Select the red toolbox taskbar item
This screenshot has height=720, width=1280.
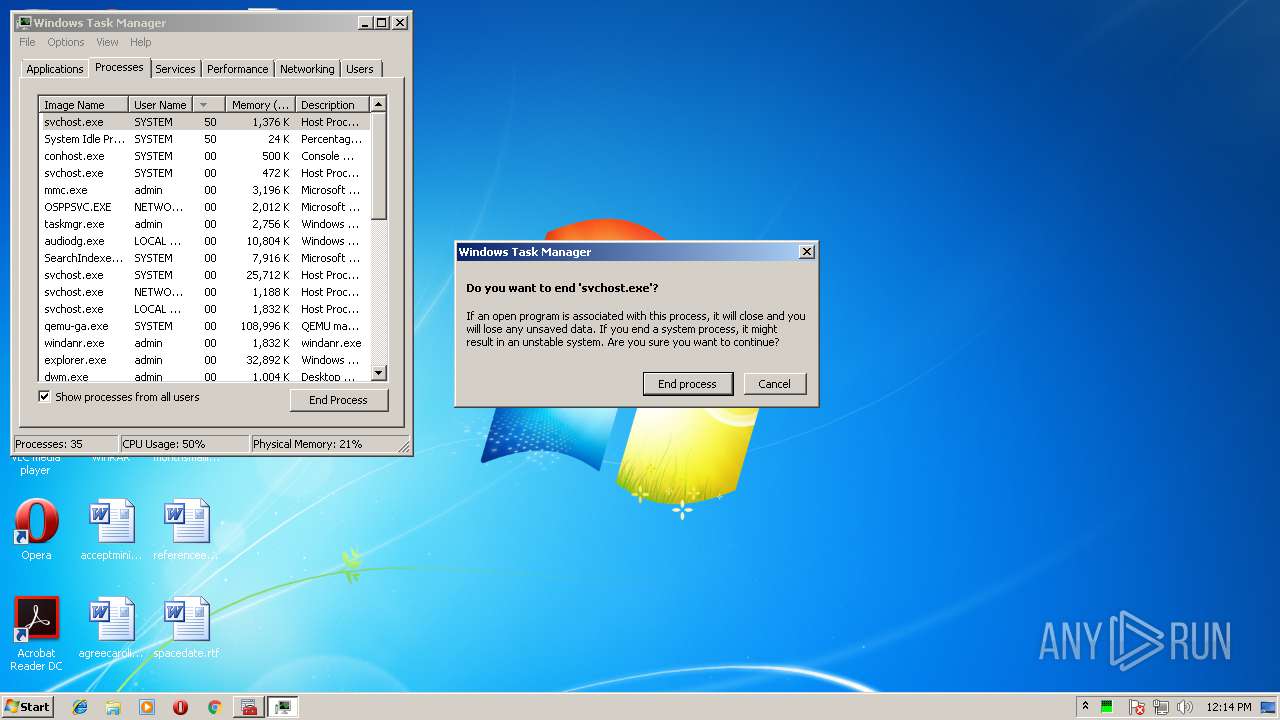click(x=249, y=707)
